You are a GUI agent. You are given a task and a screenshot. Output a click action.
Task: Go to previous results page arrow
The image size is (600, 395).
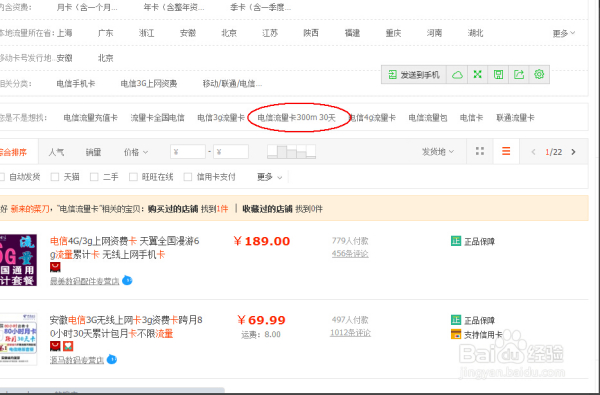[x=533, y=152]
